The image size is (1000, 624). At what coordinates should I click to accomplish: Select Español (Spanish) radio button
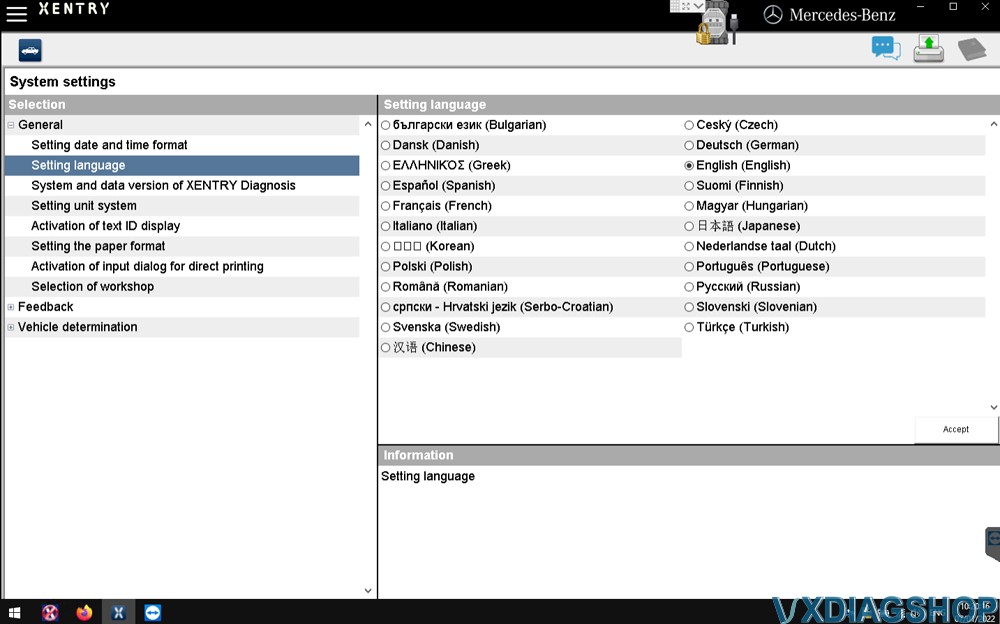pos(385,186)
